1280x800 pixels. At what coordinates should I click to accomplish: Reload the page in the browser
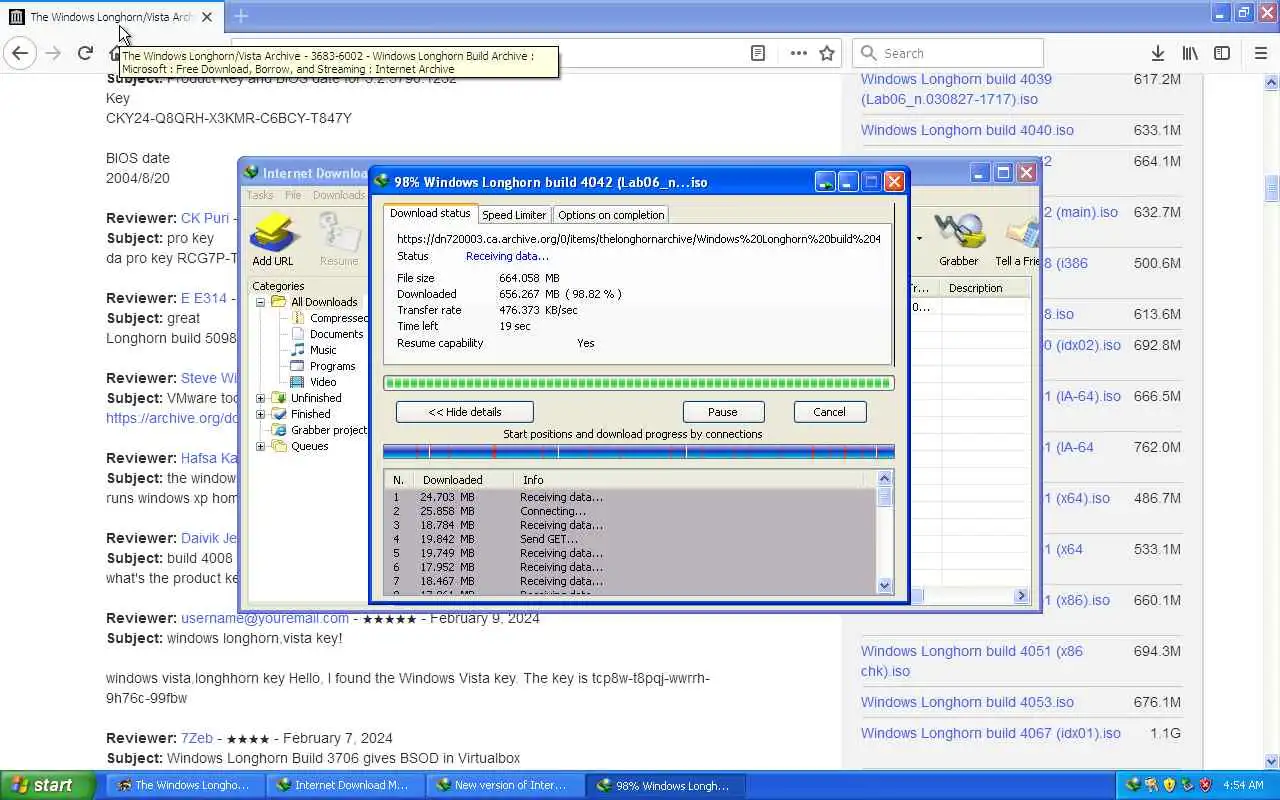click(86, 53)
